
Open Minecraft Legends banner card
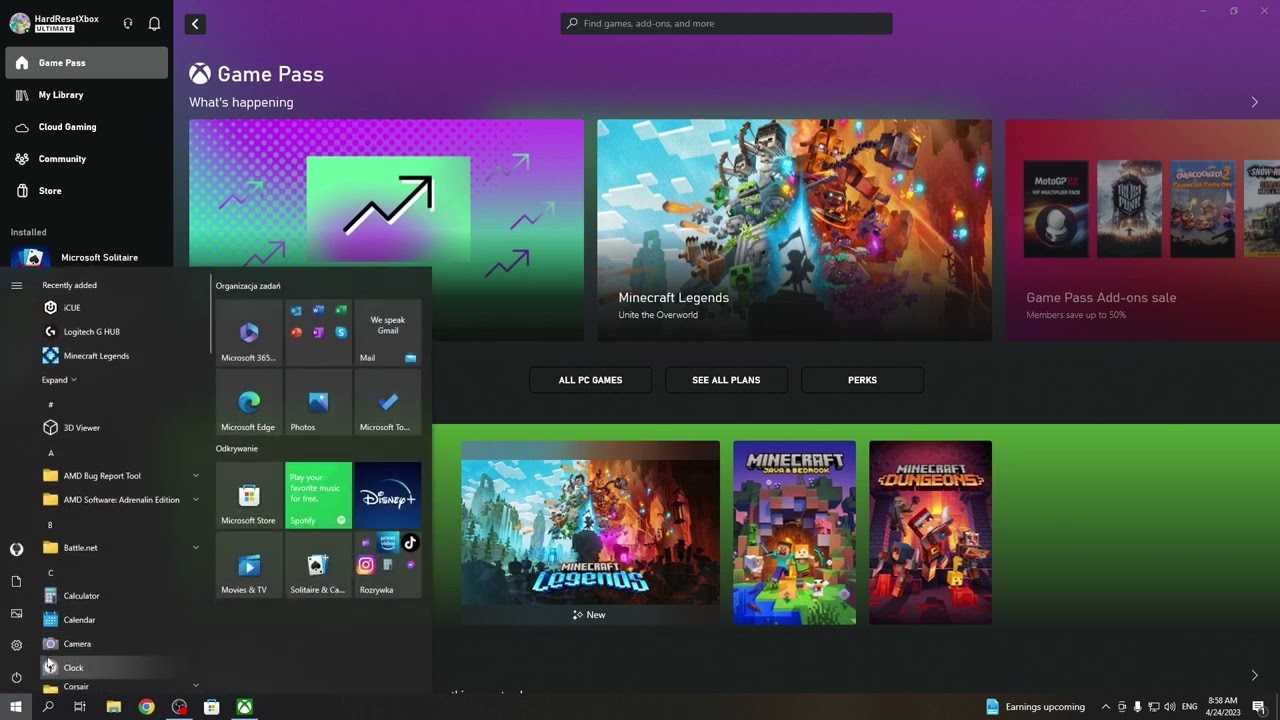point(795,230)
